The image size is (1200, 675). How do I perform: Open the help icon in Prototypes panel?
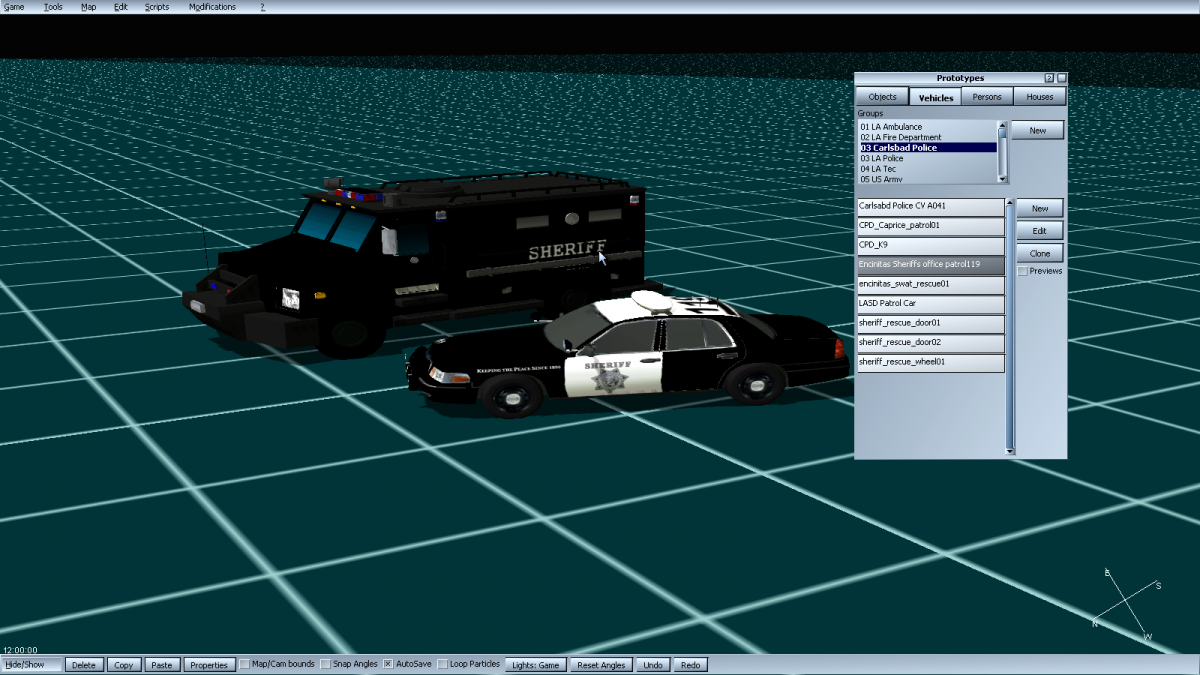1049,78
